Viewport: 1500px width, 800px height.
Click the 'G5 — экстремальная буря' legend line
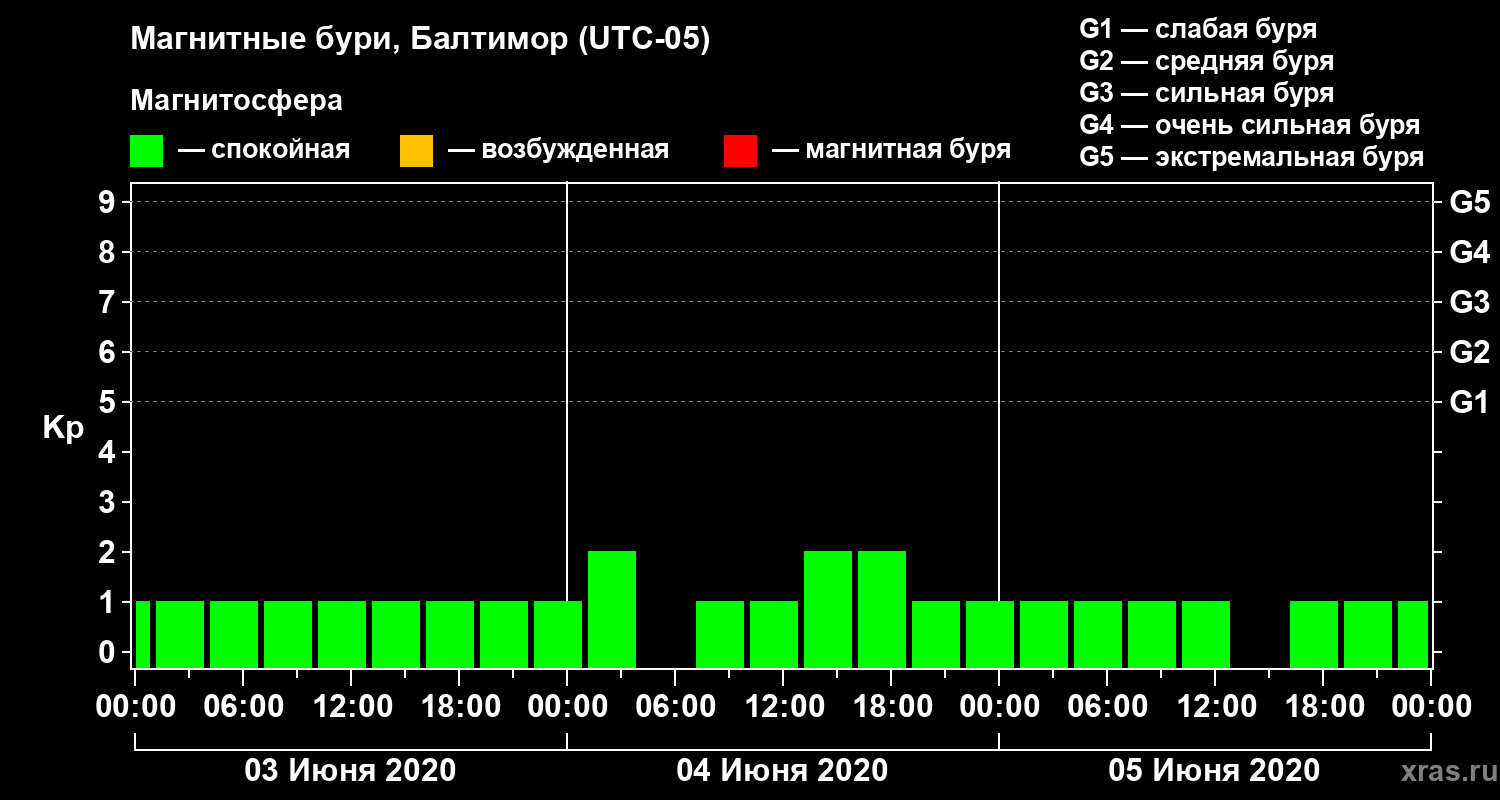click(x=1251, y=157)
